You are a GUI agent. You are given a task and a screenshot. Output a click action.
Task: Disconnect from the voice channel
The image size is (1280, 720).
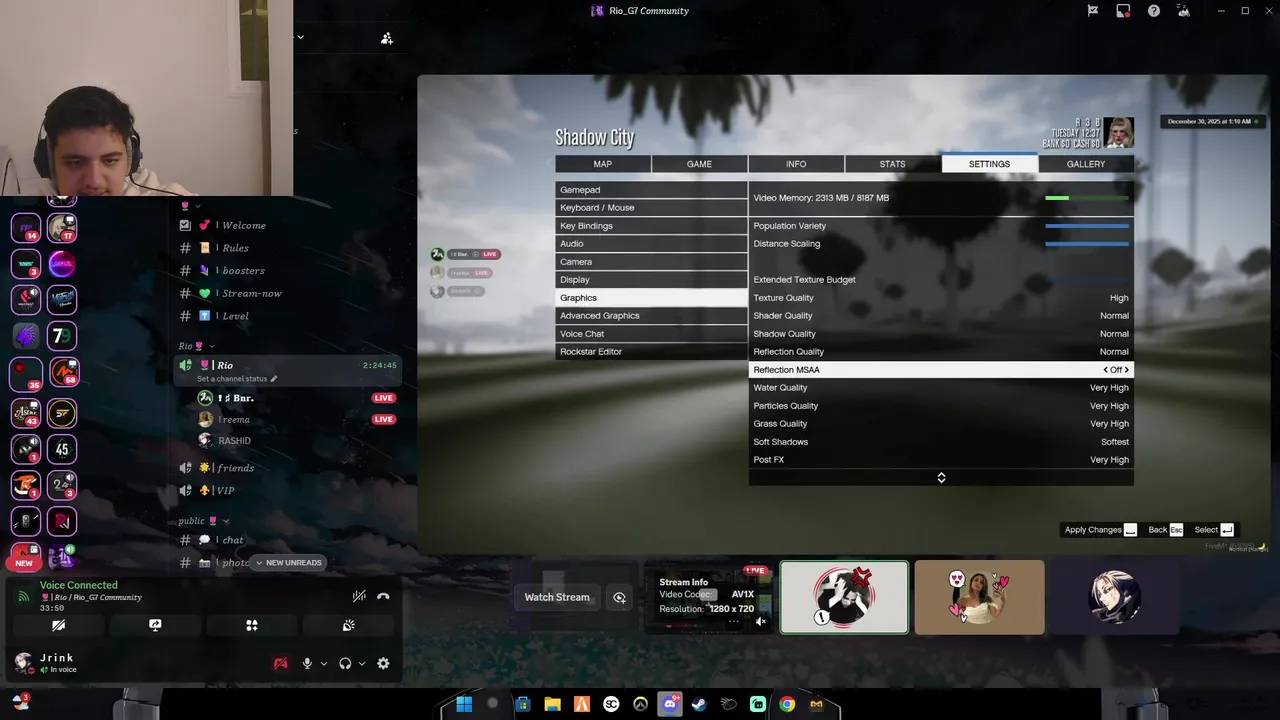point(383,596)
